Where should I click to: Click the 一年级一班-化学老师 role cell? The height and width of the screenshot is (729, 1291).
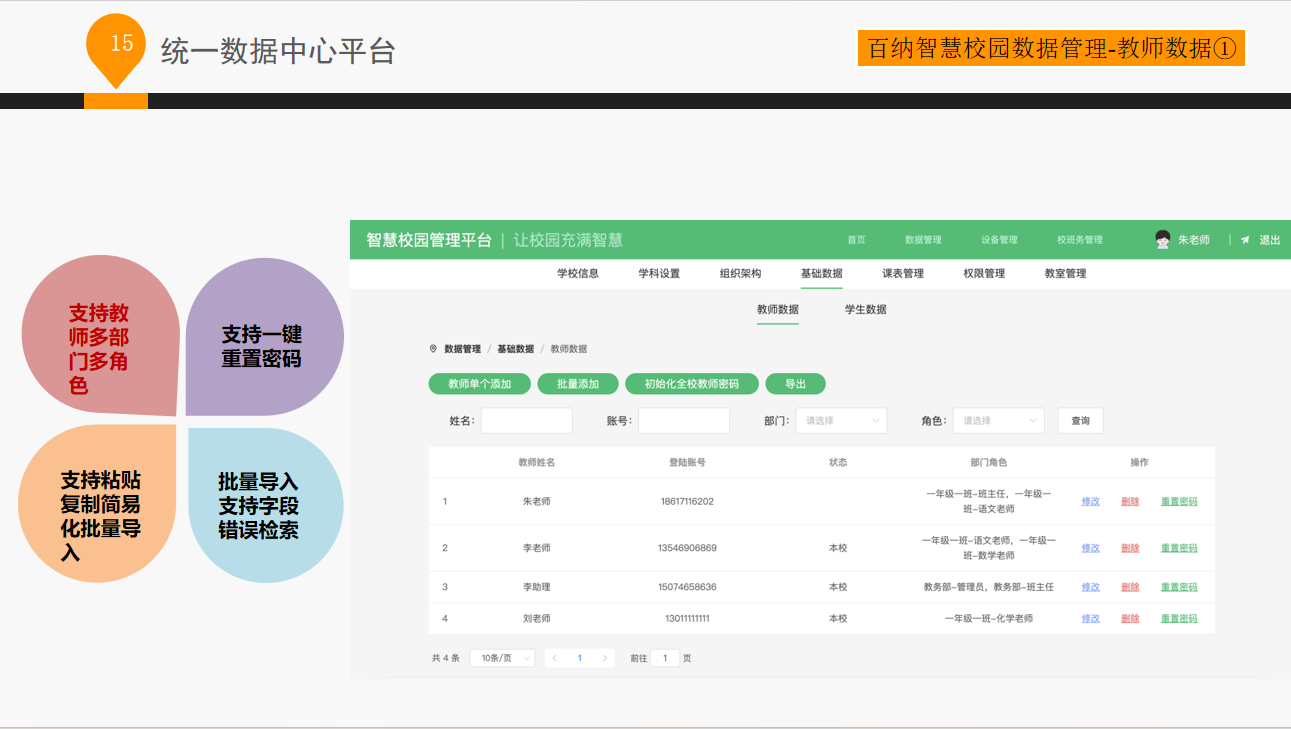(988, 619)
